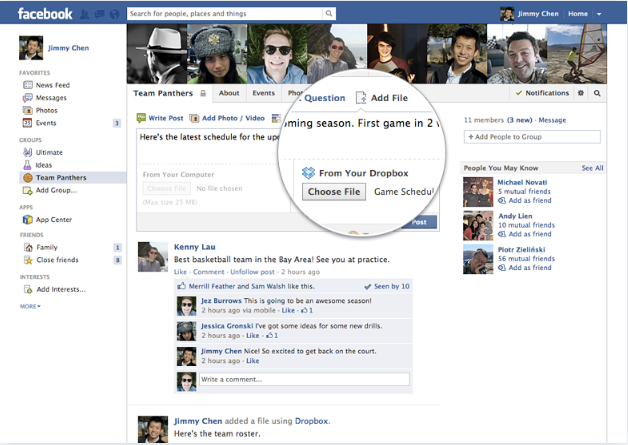Click the Choose File button under From Your Dropbox
The image size is (628, 445).
pyautogui.click(x=334, y=192)
